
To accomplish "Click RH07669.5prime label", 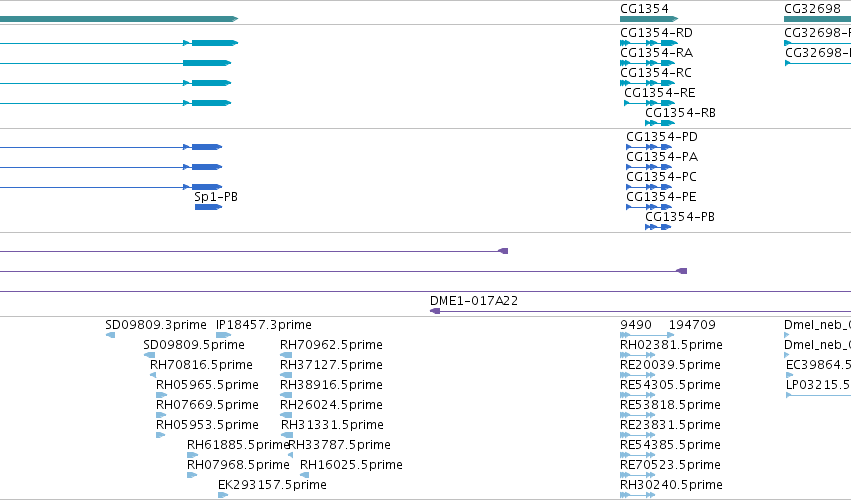I will click(207, 405).
